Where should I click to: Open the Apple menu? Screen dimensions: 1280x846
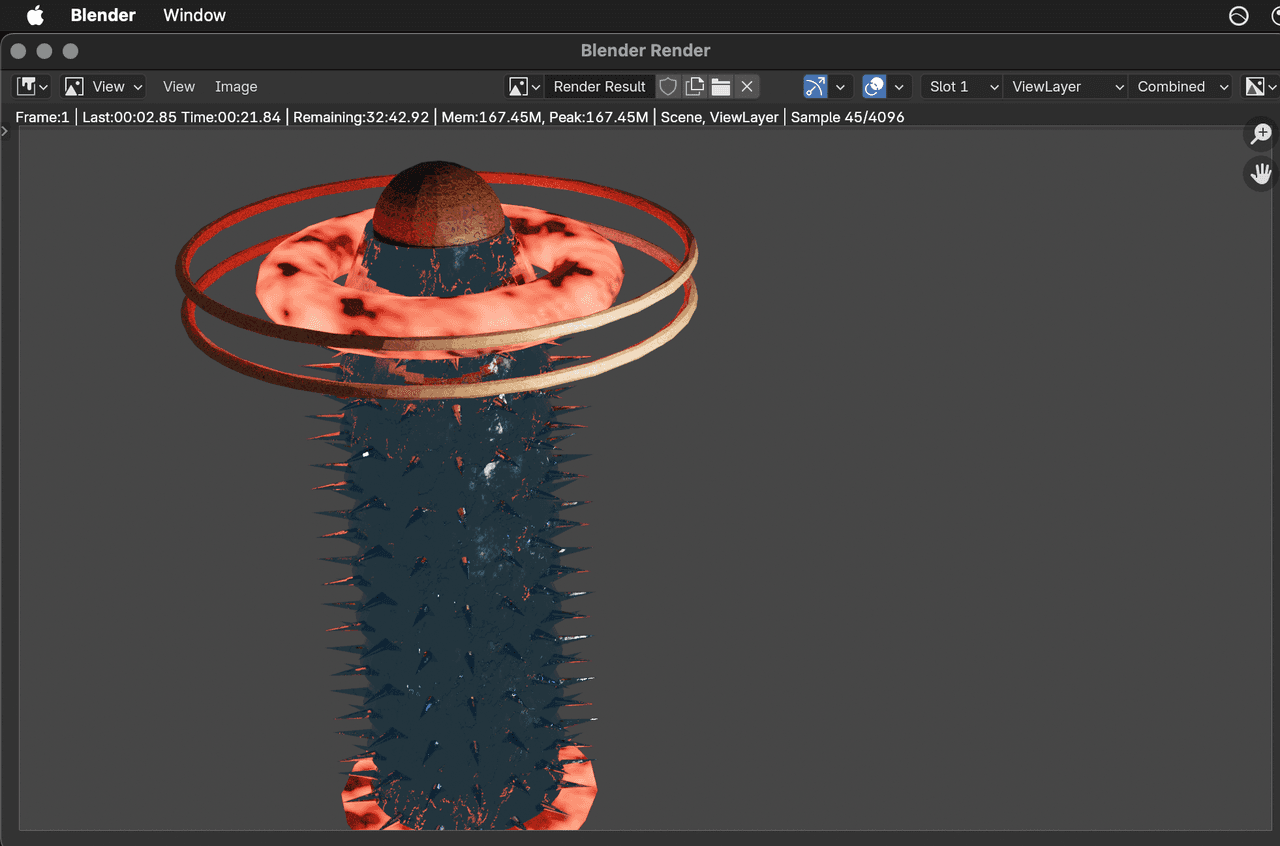coord(35,16)
